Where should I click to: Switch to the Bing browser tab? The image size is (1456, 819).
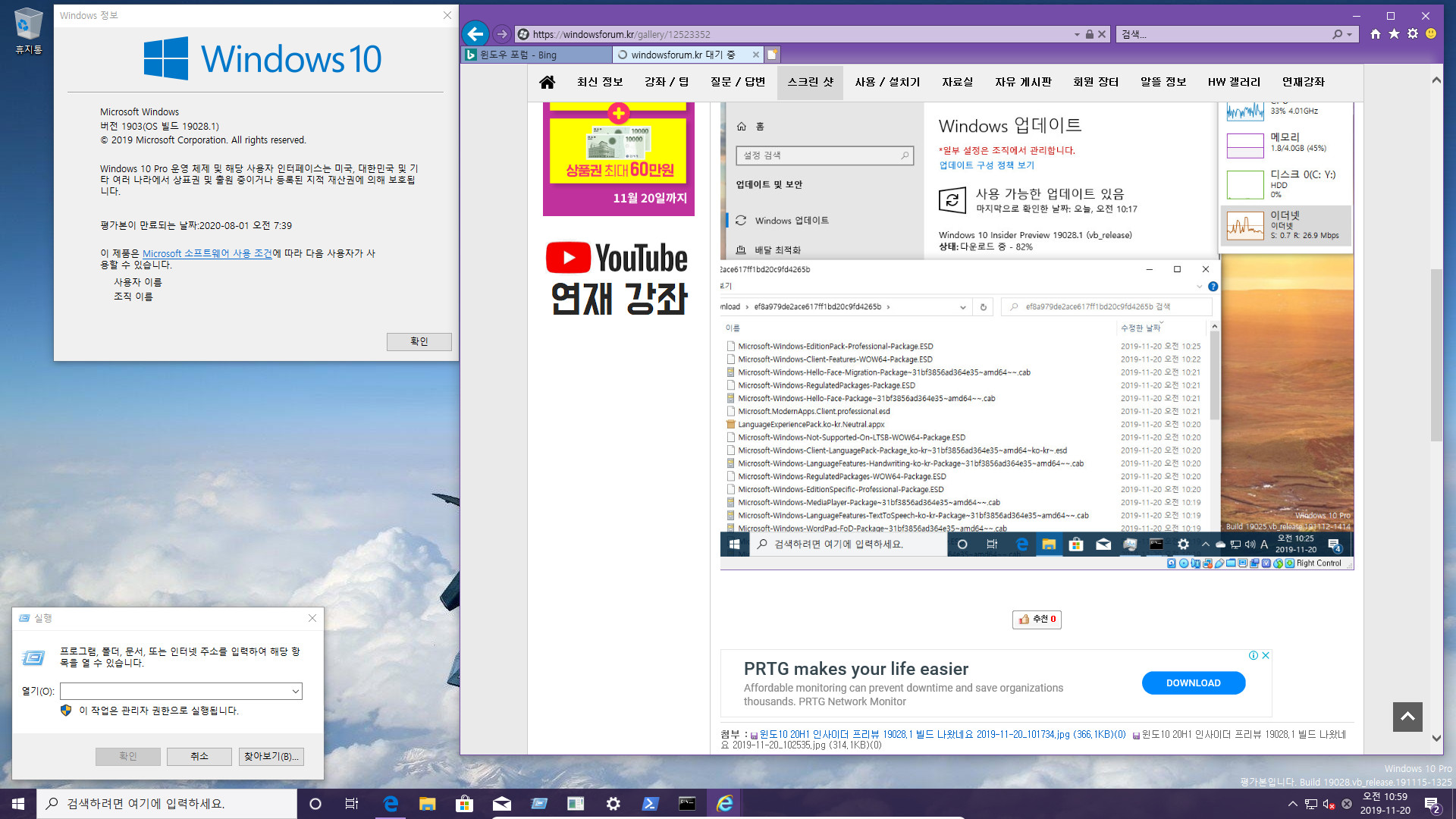click(536, 55)
